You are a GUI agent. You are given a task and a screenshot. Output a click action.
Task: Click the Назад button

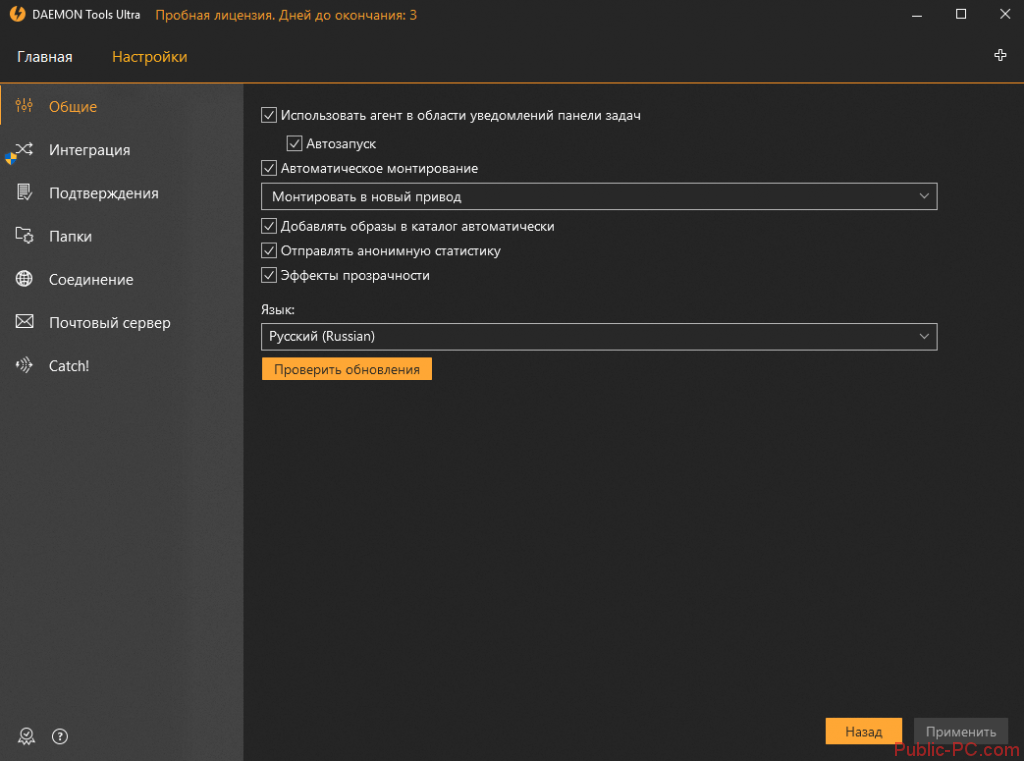[863, 732]
